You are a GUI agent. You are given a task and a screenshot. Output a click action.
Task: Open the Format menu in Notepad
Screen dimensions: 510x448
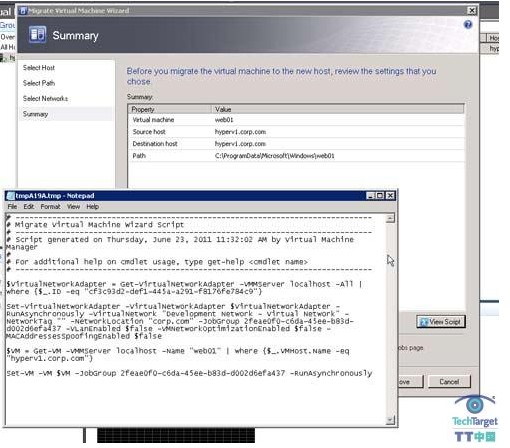click(x=50, y=207)
